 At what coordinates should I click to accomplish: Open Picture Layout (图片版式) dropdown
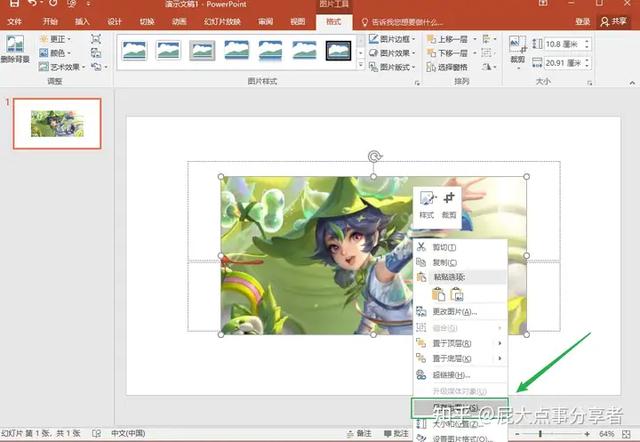392,67
